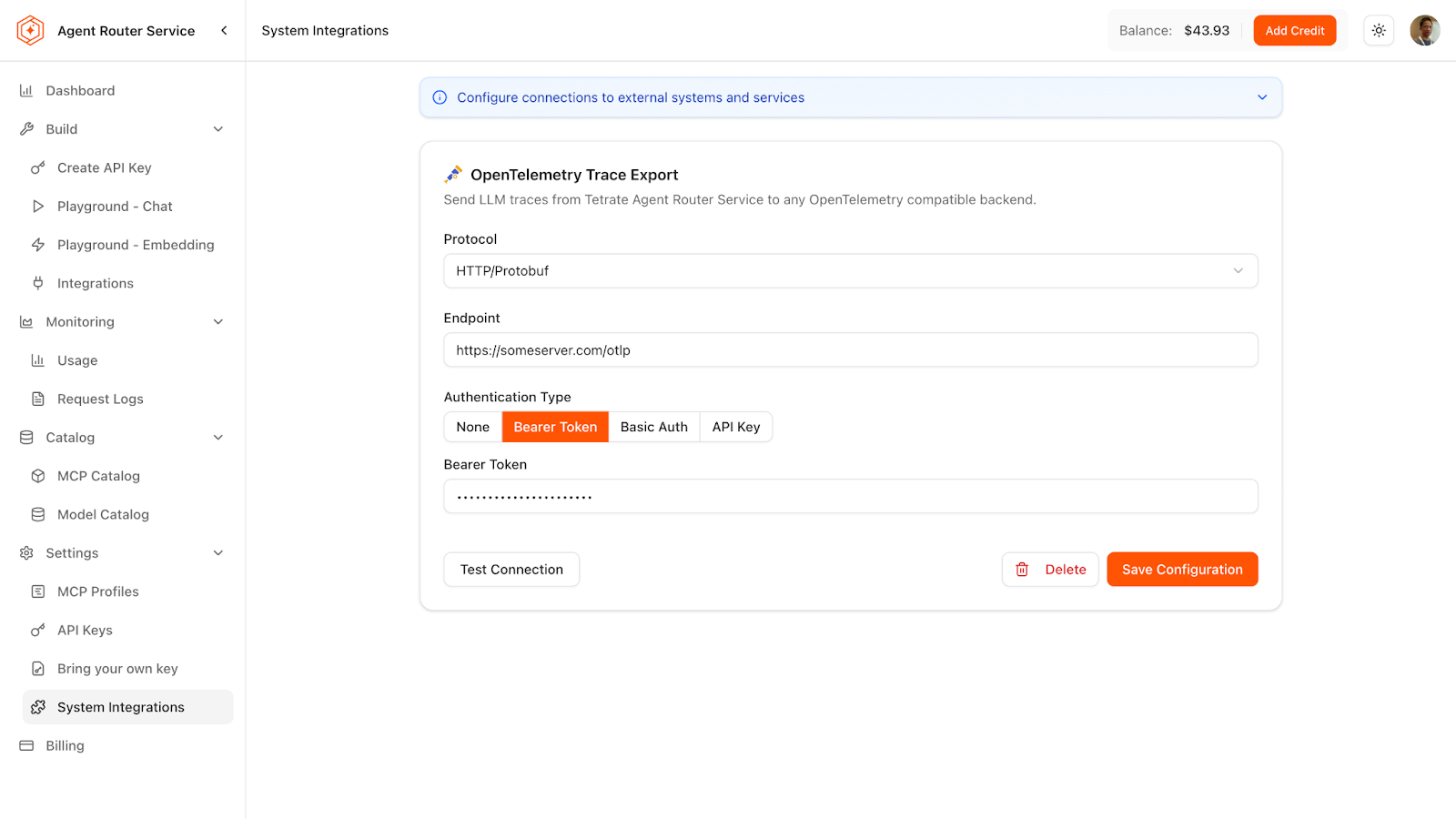Open the Protocol dropdown
1456x819 pixels.
[850, 271]
